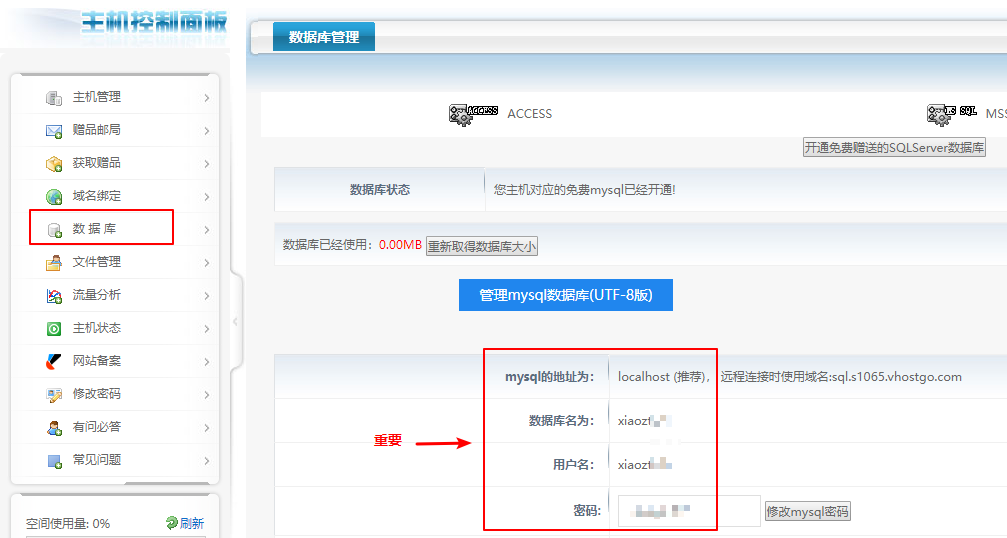
Task: Click the 流量分析 chart icon
Action: click(54, 295)
